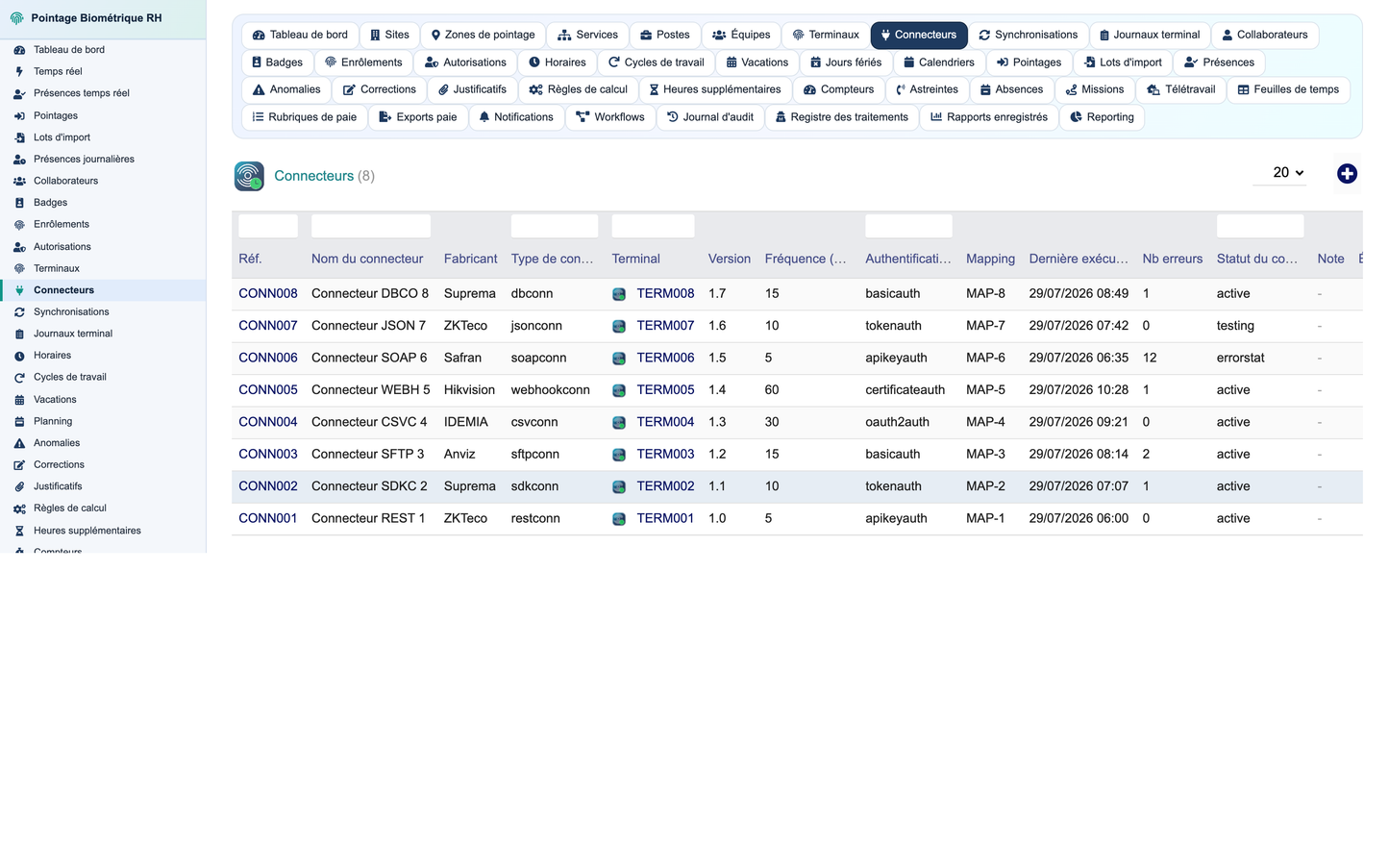Click the MAP-3 mapping cell

(x=985, y=454)
